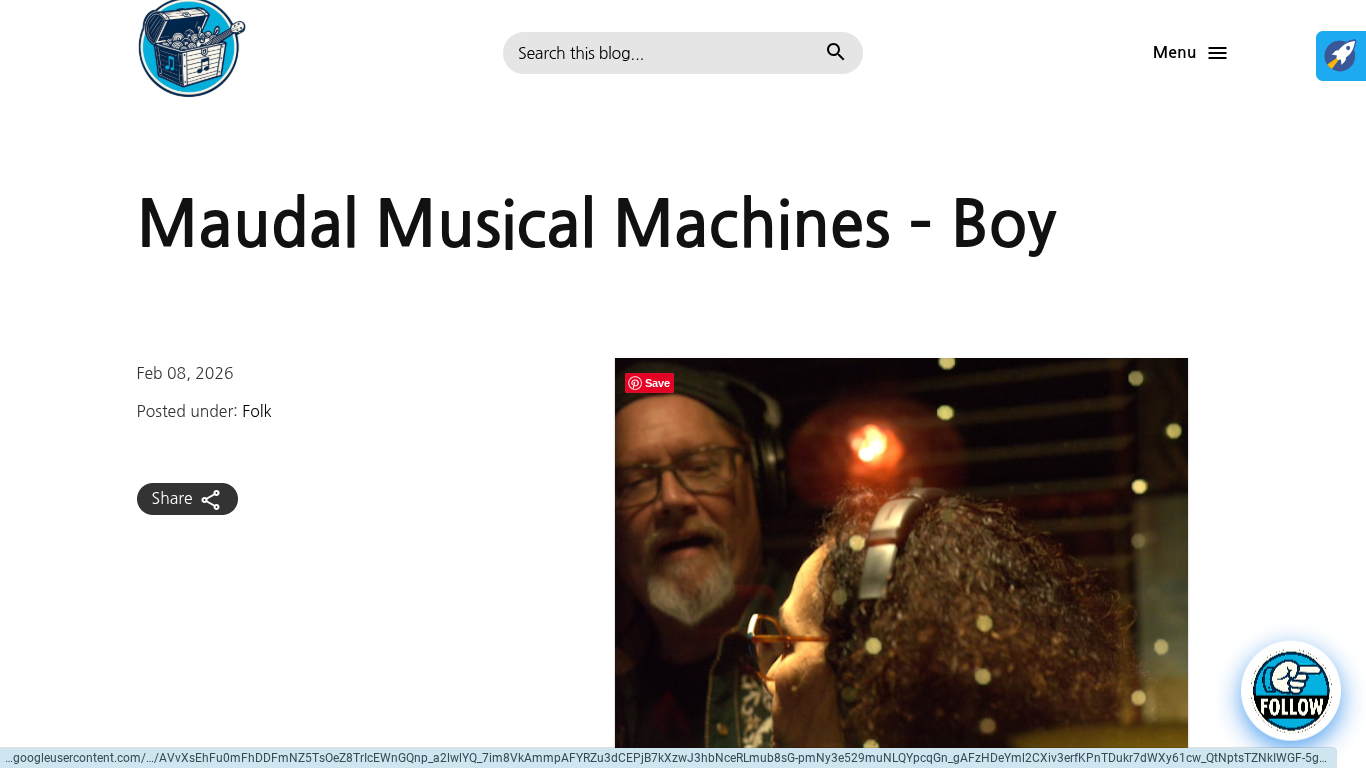
Task: Open the Folk category link
Action: (x=257, y=411)
